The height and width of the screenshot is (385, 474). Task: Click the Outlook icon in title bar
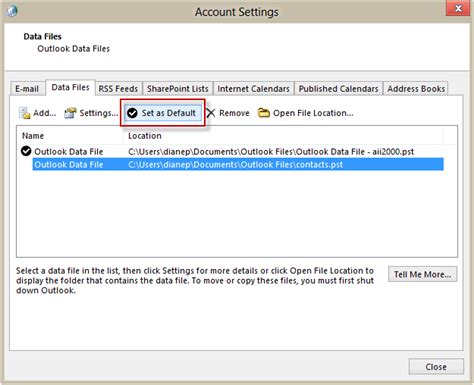[x=12, y=11]
